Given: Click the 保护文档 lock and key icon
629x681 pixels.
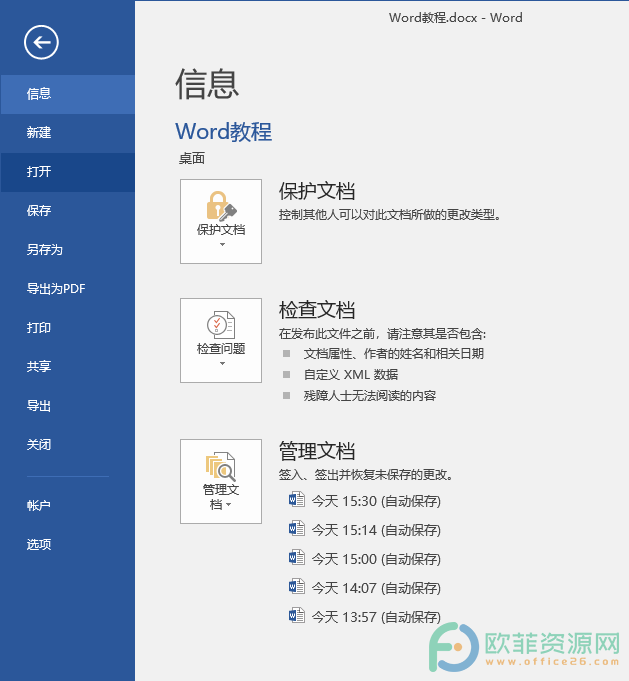Looking at the screenshot, I should pyautogui.click(x=221, y=206).
